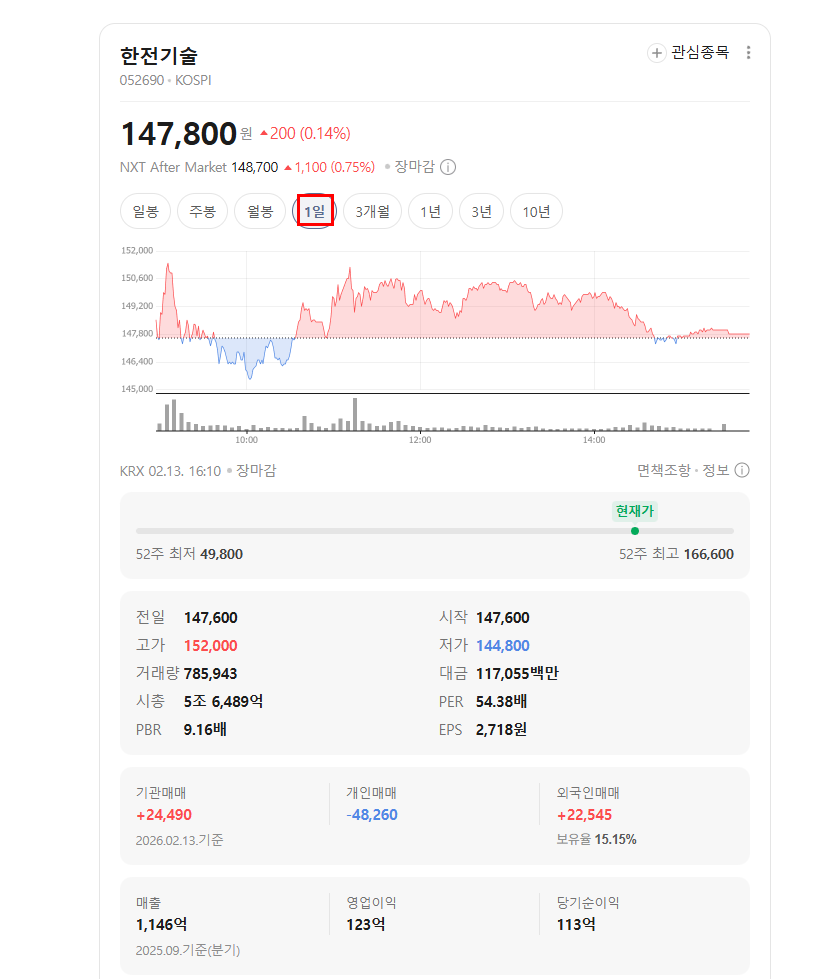Click the 152,000 y-axis label
Image resolution: width=828 pixels, height=979 pixels.
click(137, 250)
